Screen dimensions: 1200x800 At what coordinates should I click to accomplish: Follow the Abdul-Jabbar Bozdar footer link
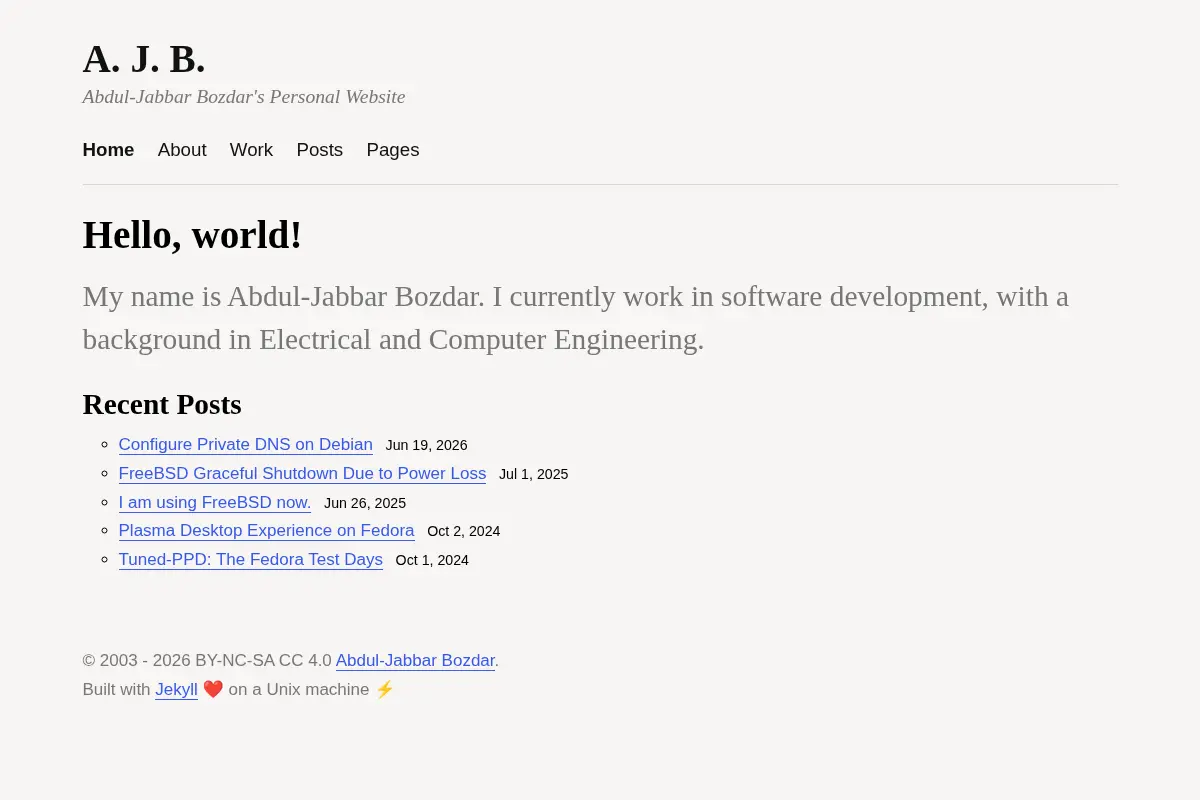coord(415,661)
